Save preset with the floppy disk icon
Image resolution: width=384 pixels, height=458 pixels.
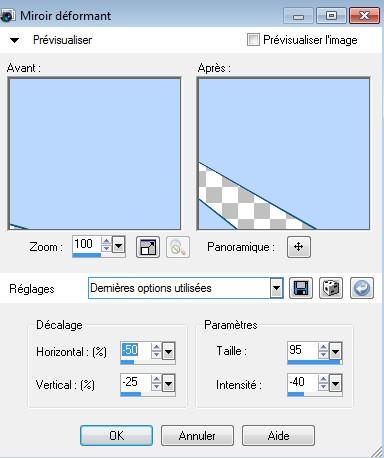[x=301, y=288]
